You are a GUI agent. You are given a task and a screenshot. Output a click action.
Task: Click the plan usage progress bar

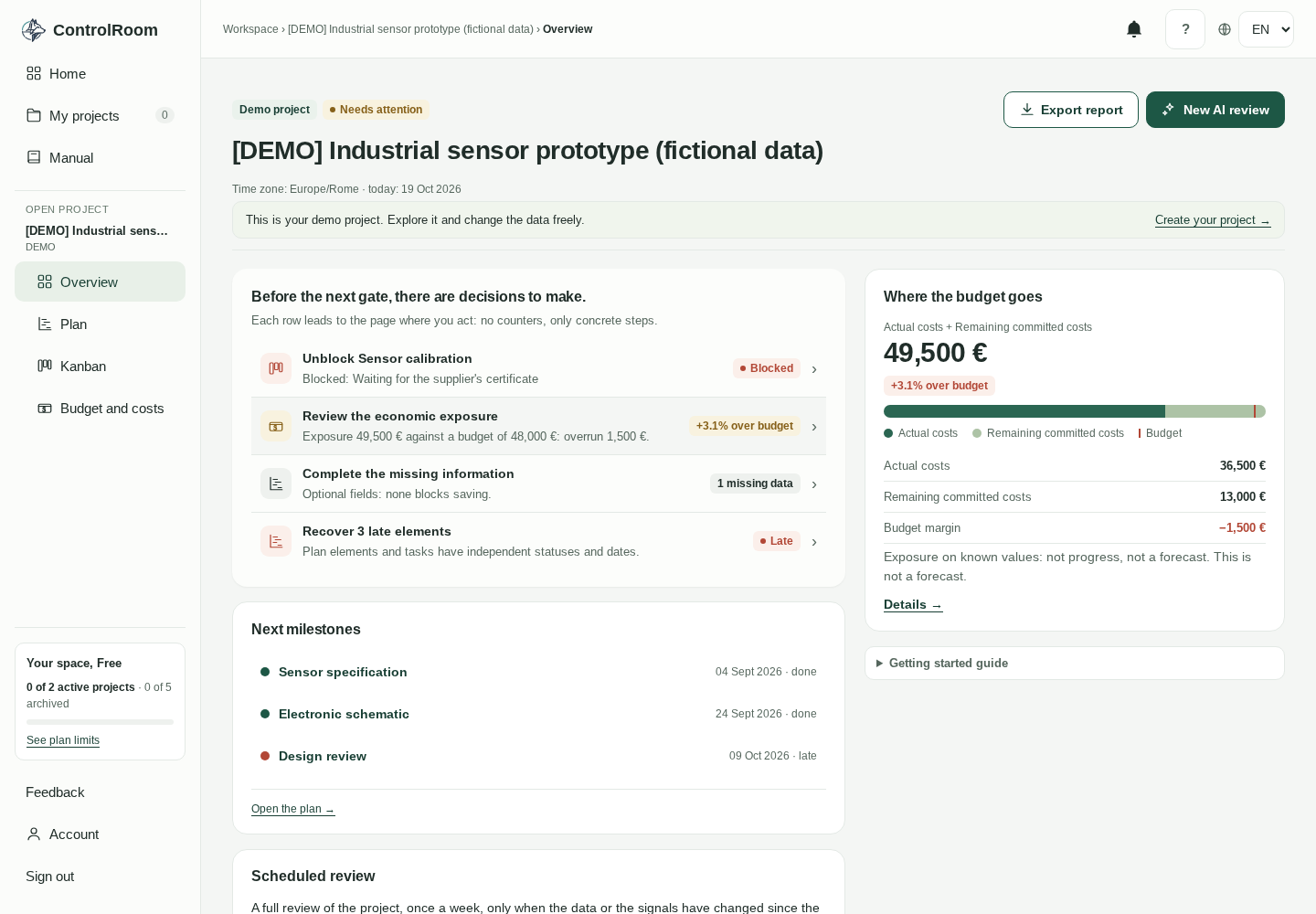pos(100,722)
